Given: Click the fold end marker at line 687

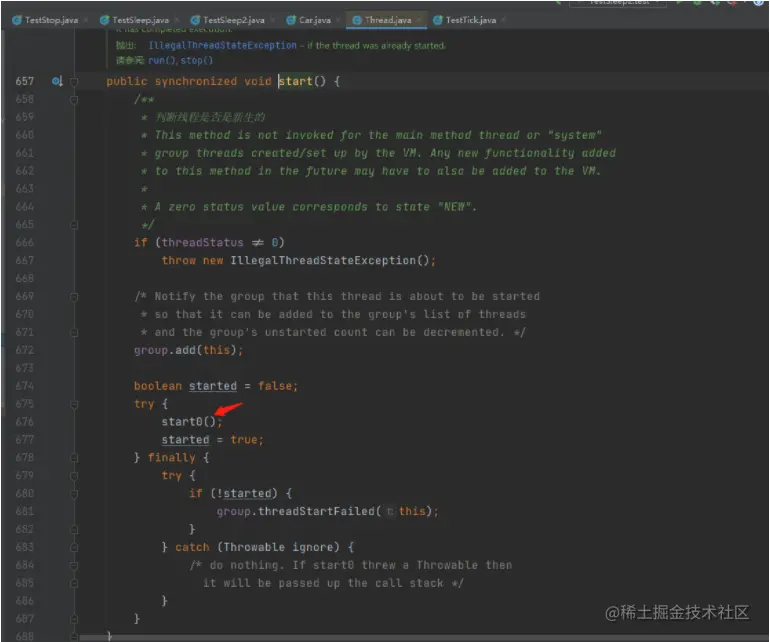Looking at the screenshot, I should [x=74, y=619].
